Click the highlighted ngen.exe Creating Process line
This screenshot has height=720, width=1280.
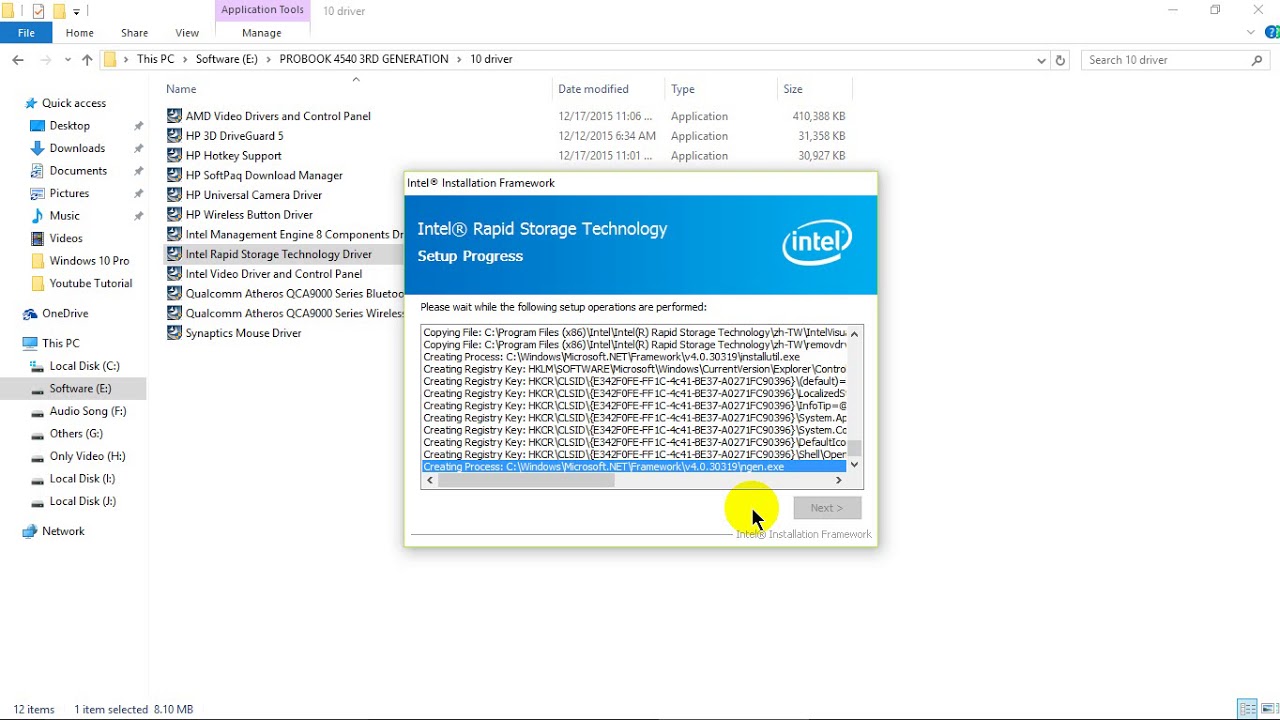(634, 467)
